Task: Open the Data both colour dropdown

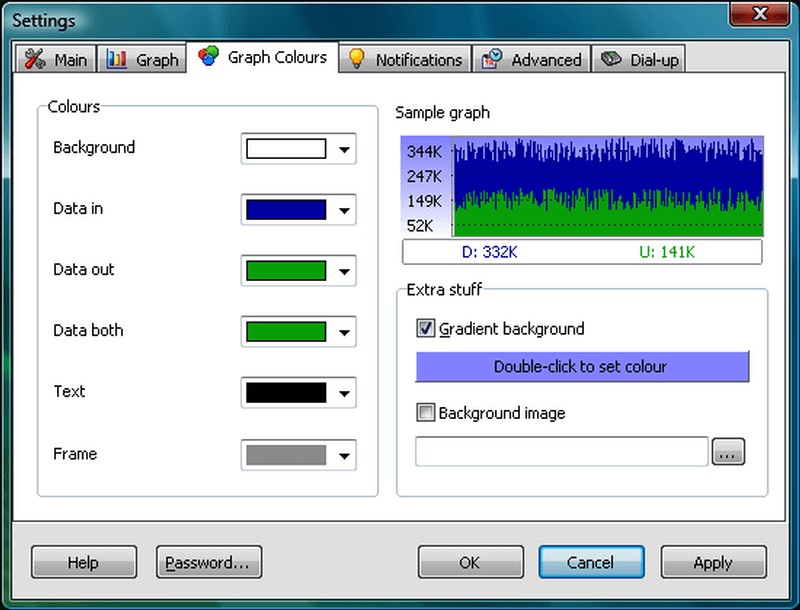Action: pyautogui.click(x=345, y=332)
